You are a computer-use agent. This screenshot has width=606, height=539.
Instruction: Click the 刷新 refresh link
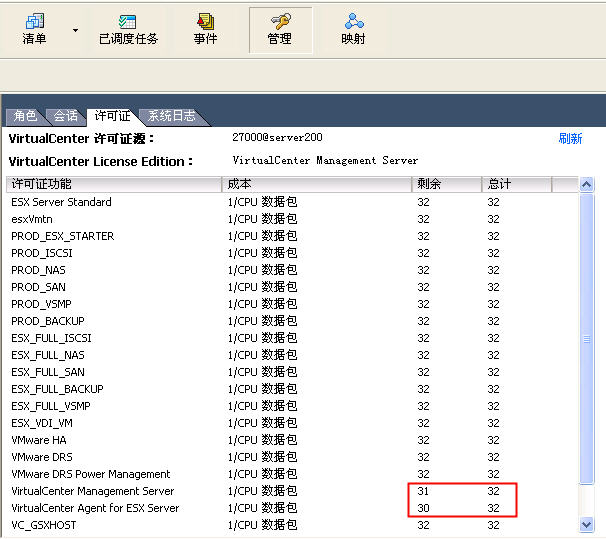[570, 139]
